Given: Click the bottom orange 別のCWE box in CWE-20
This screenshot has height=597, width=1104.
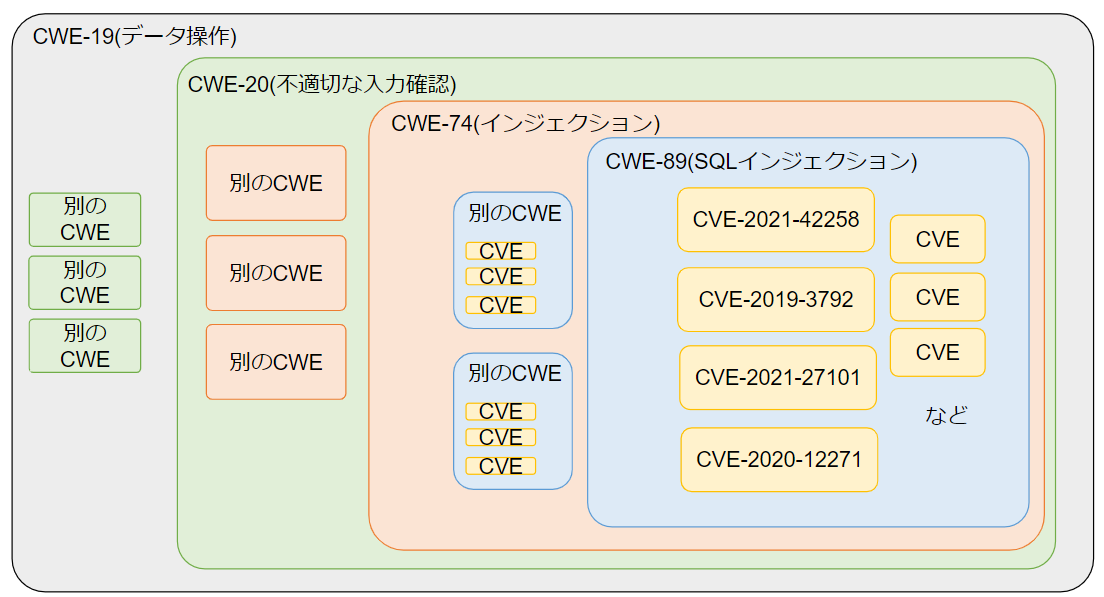Looking at the screenshot, I should click(276, 362).
